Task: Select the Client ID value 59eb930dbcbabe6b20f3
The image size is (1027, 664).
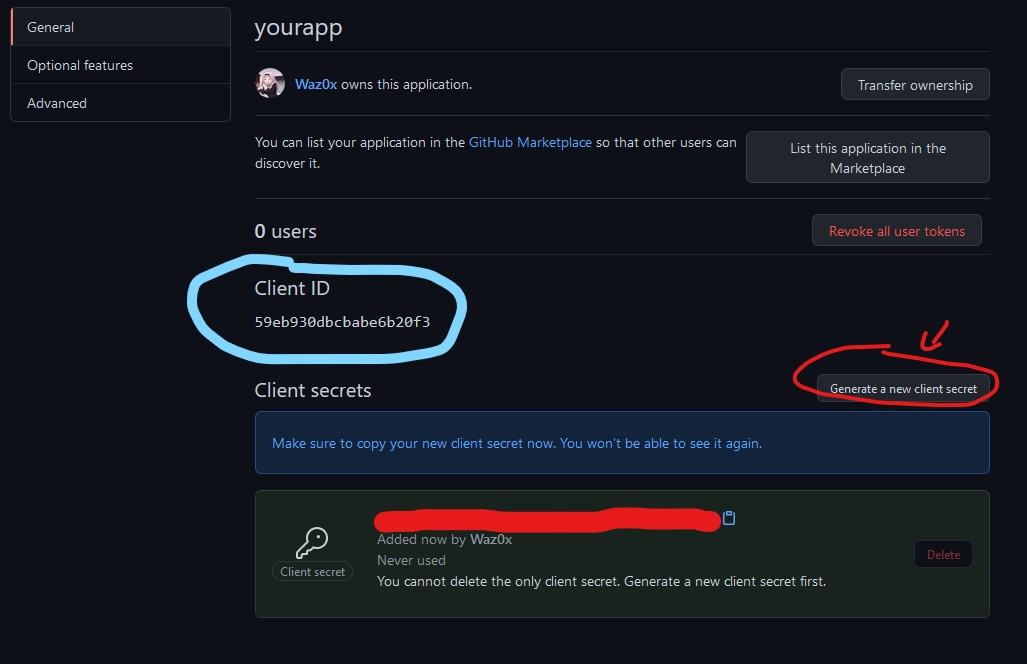Action: 343,322
